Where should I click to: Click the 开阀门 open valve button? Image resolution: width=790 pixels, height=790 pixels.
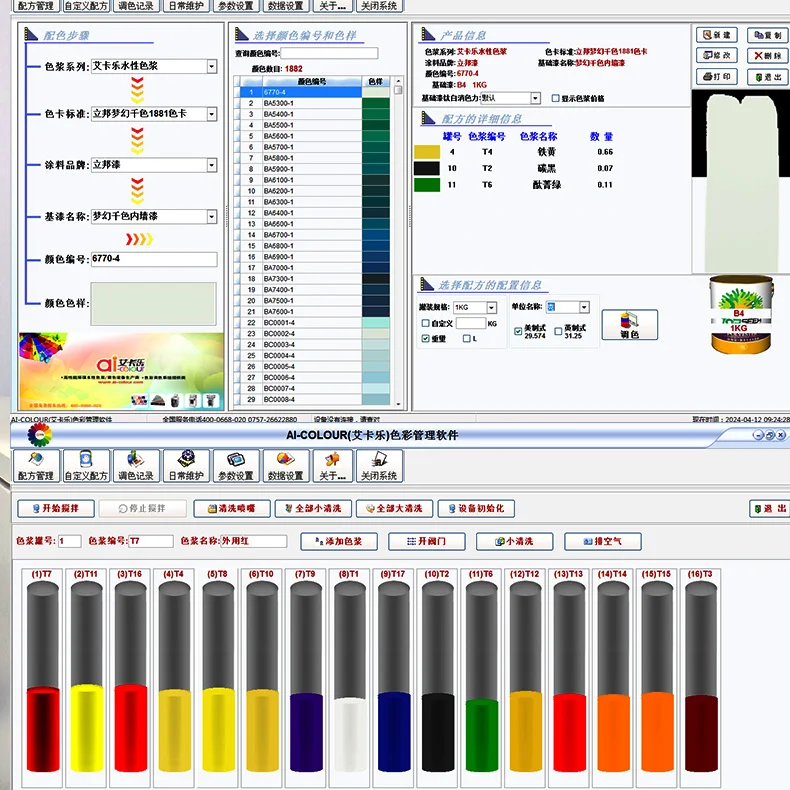pos(426,541)
